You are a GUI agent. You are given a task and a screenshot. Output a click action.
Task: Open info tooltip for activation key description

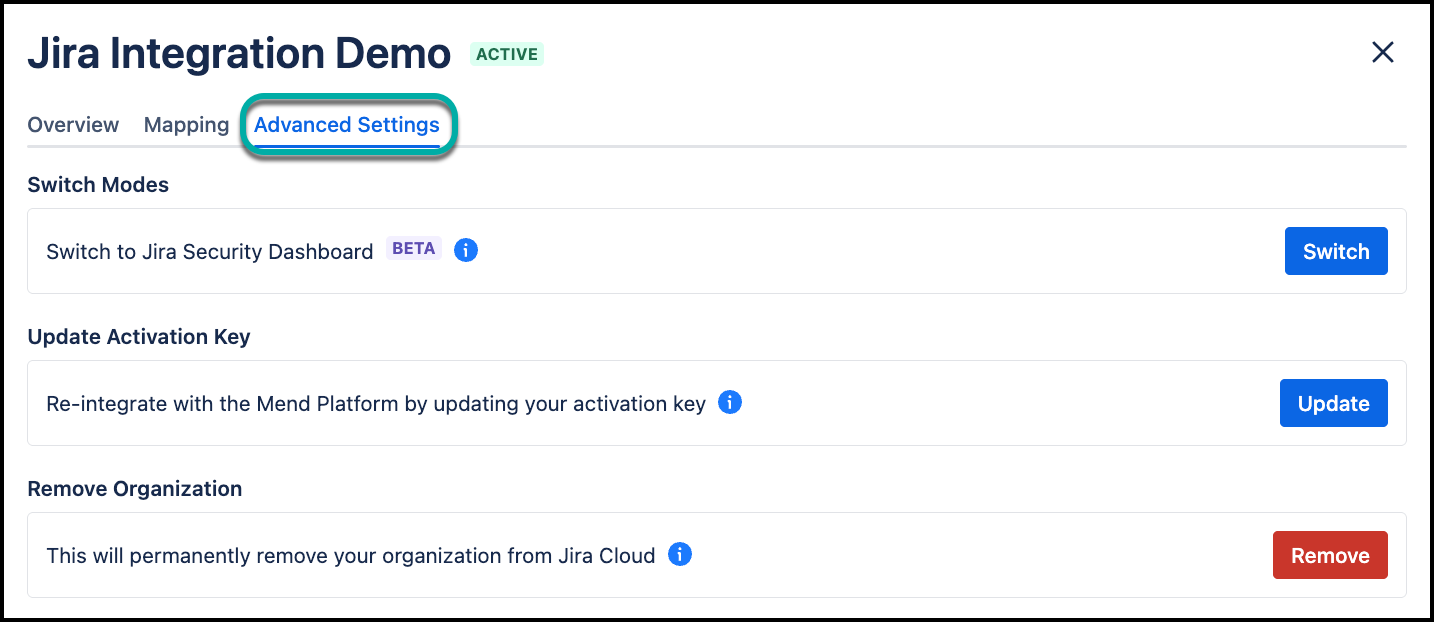(730, 403)
